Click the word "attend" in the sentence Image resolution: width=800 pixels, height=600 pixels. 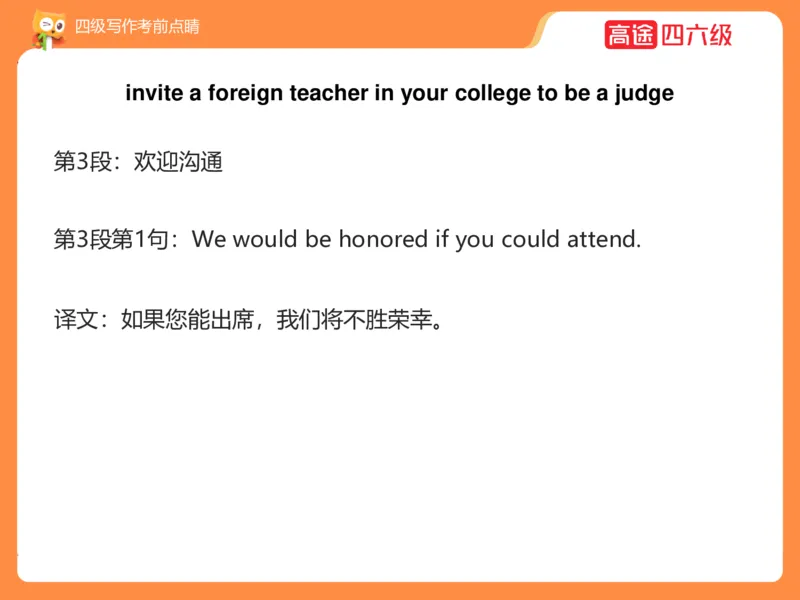tap(602, 240)
